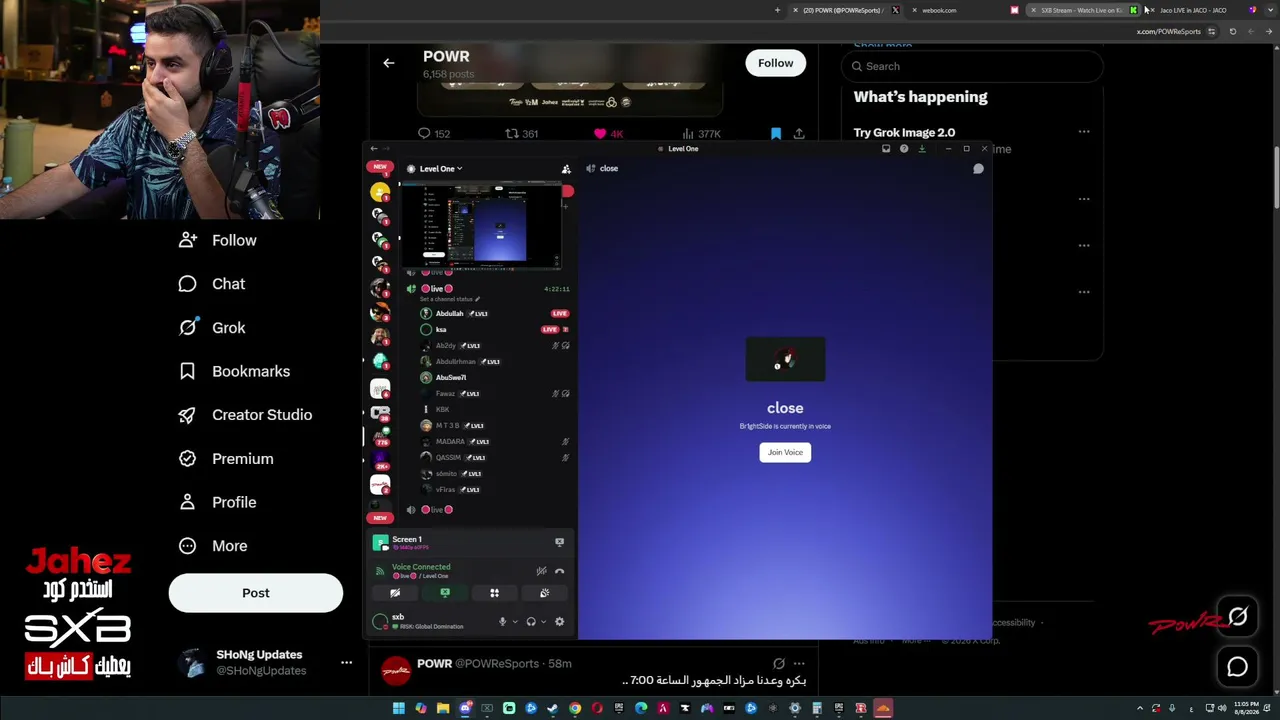Click the white Post button

(x=256, y=592)
